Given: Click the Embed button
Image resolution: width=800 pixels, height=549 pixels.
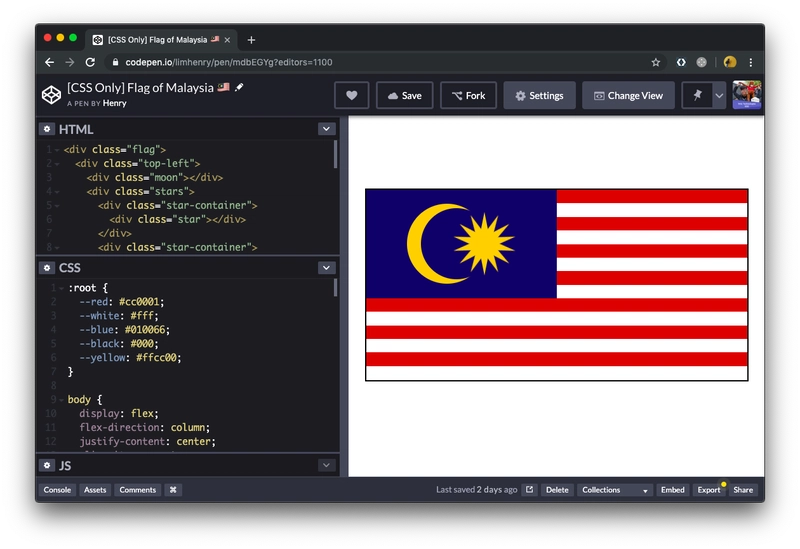Looking at the screenshot, I should tap(672, 490).
